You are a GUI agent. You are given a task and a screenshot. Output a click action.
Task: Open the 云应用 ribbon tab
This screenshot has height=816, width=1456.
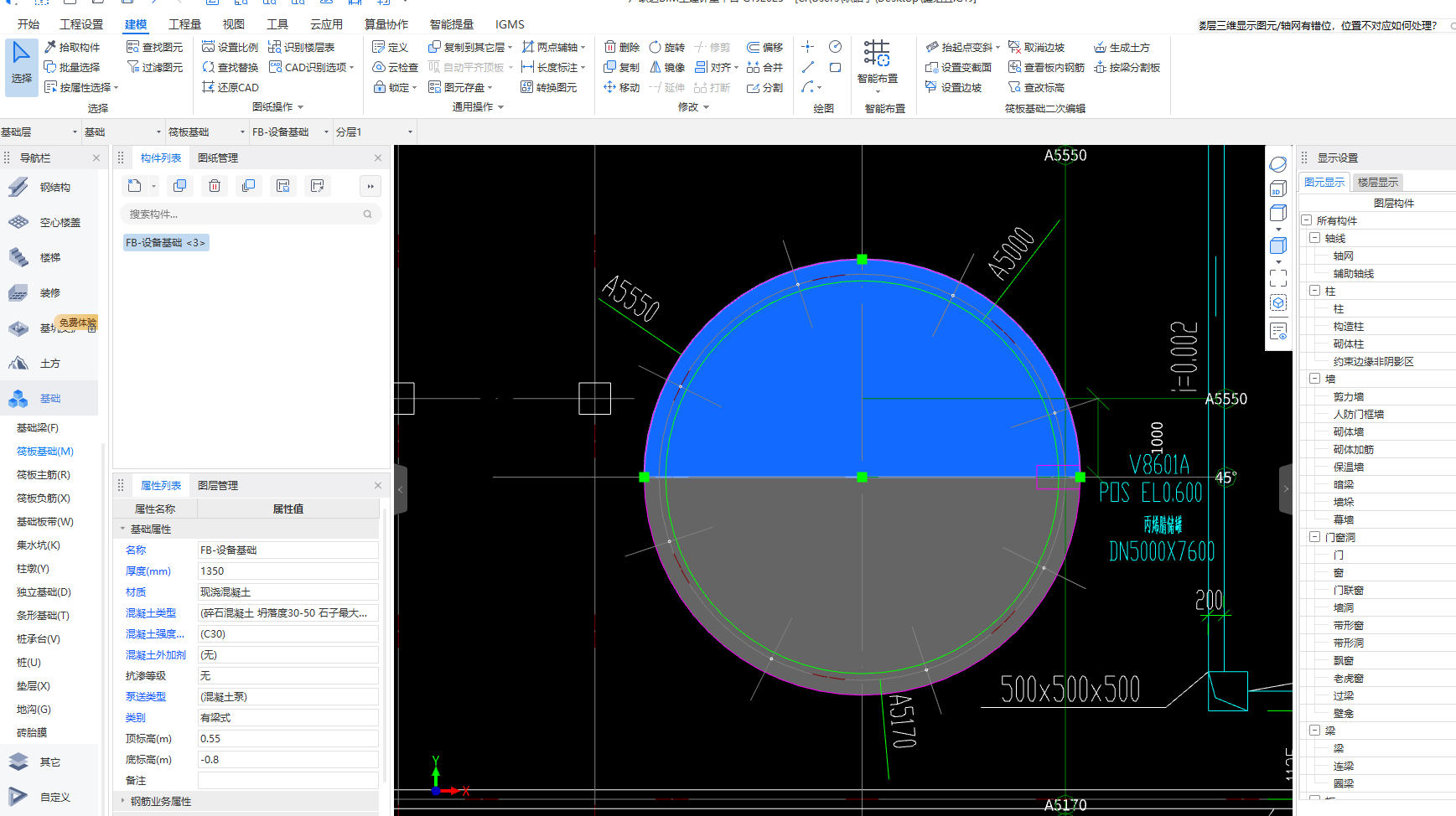326,24
